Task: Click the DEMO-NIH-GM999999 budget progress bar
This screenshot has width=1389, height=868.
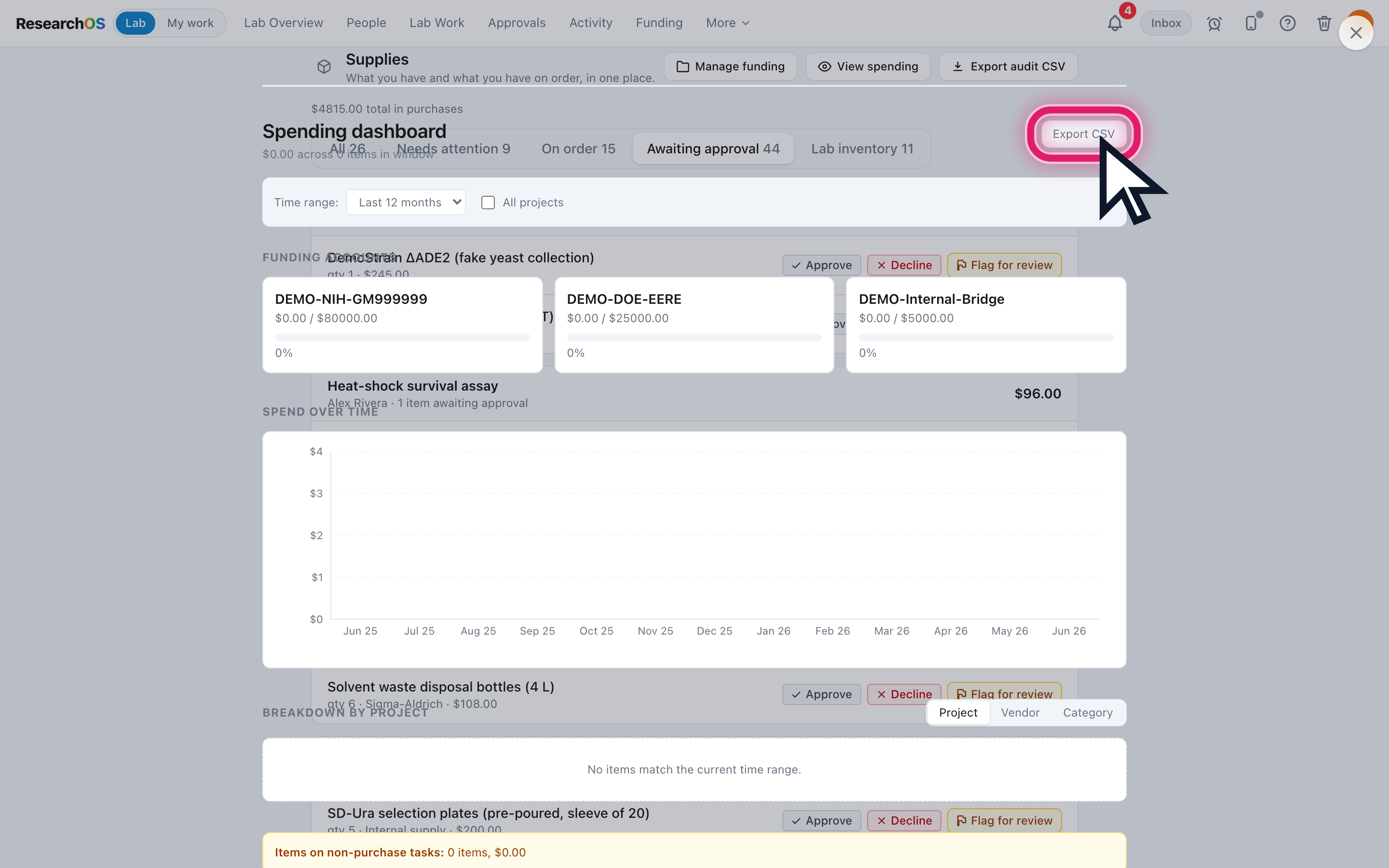Action: [402, 338]
